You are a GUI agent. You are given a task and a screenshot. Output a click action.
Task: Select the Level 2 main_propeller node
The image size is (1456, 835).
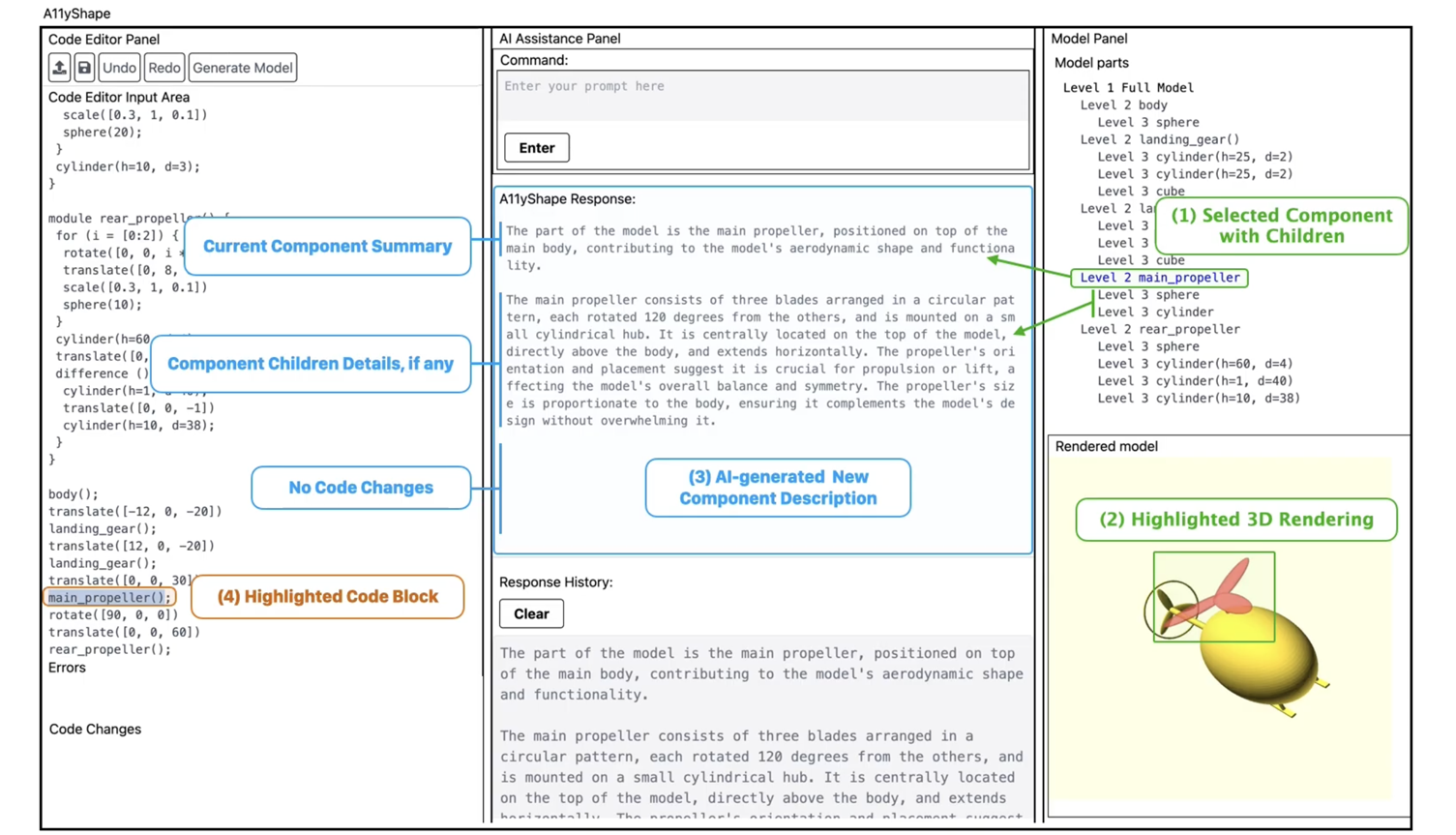coord(1159,278)
